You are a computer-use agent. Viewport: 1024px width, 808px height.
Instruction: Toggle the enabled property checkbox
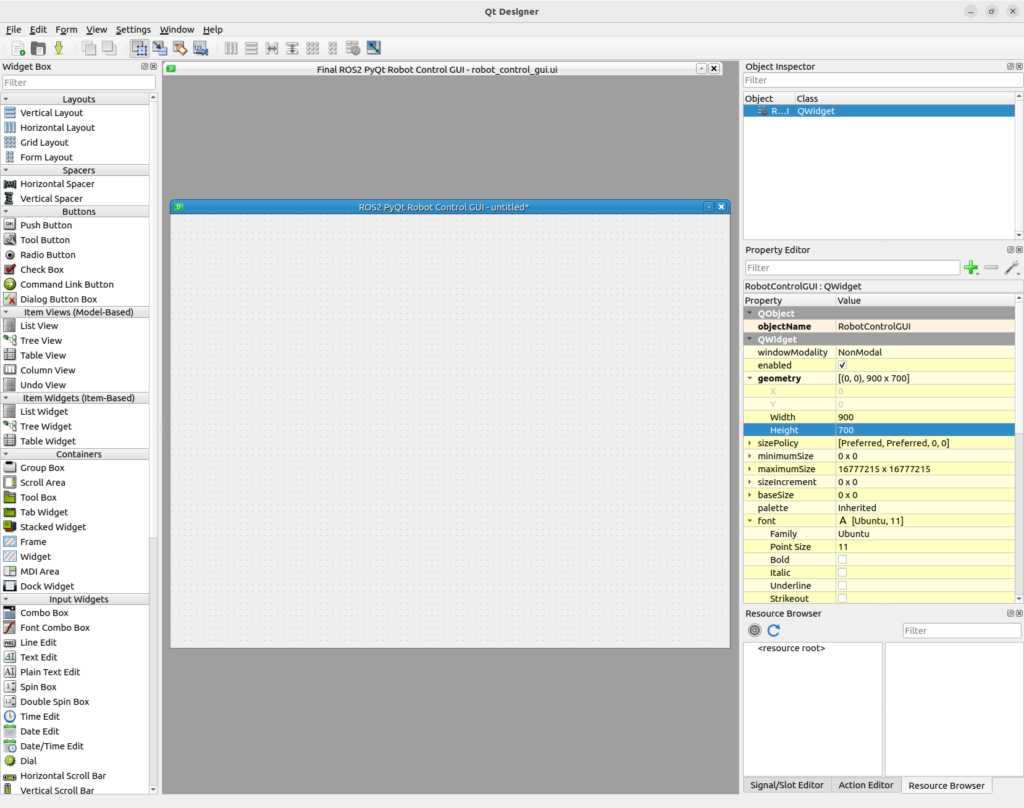842,365
